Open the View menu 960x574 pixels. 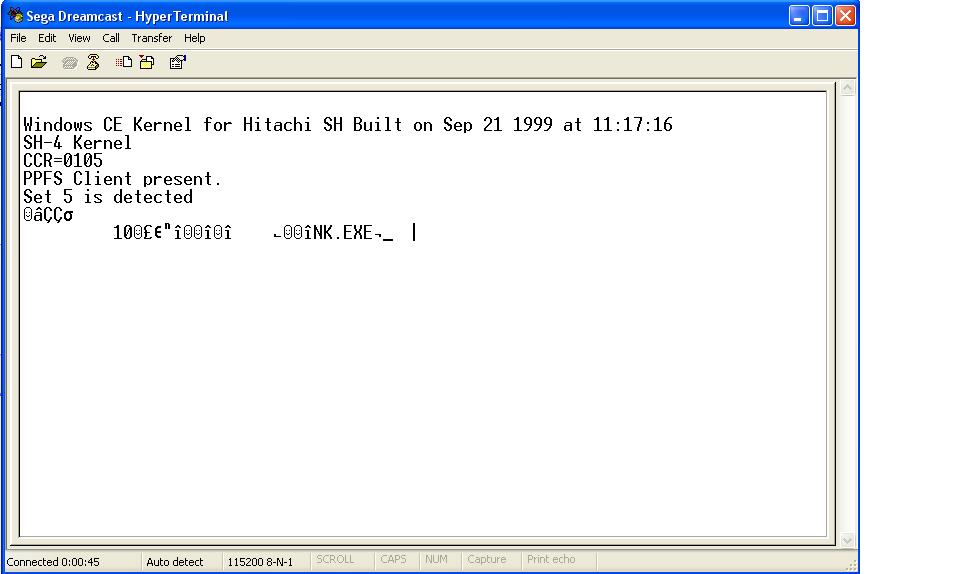point(79,38)
